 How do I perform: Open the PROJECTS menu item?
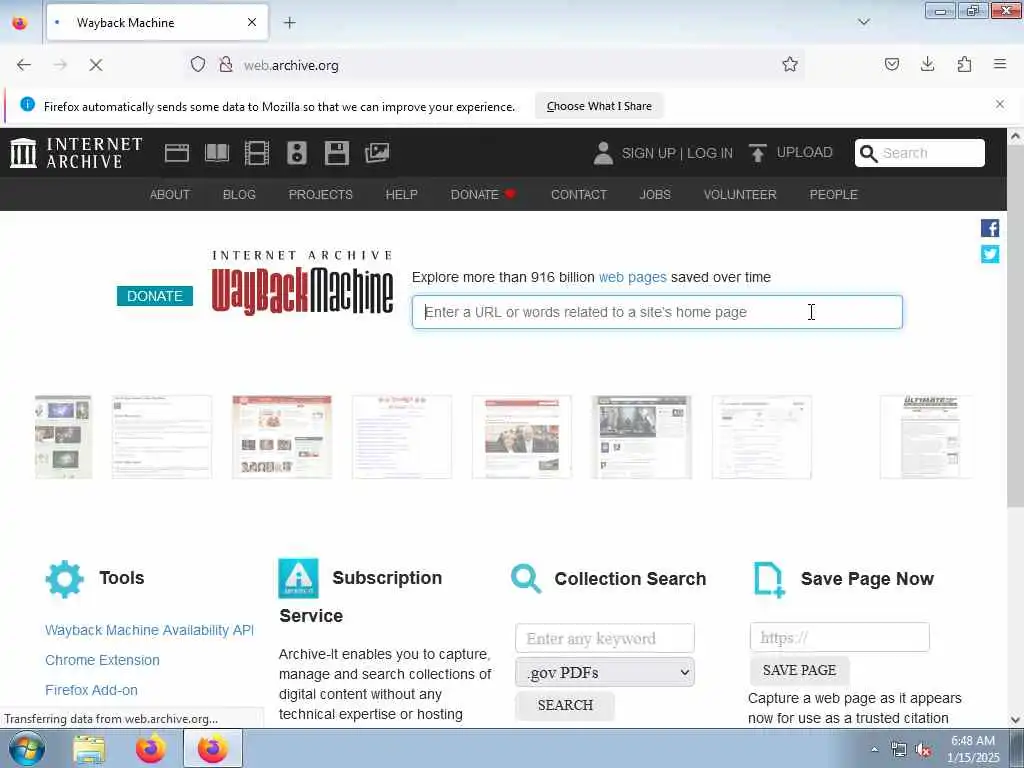(x=321, y=195)
